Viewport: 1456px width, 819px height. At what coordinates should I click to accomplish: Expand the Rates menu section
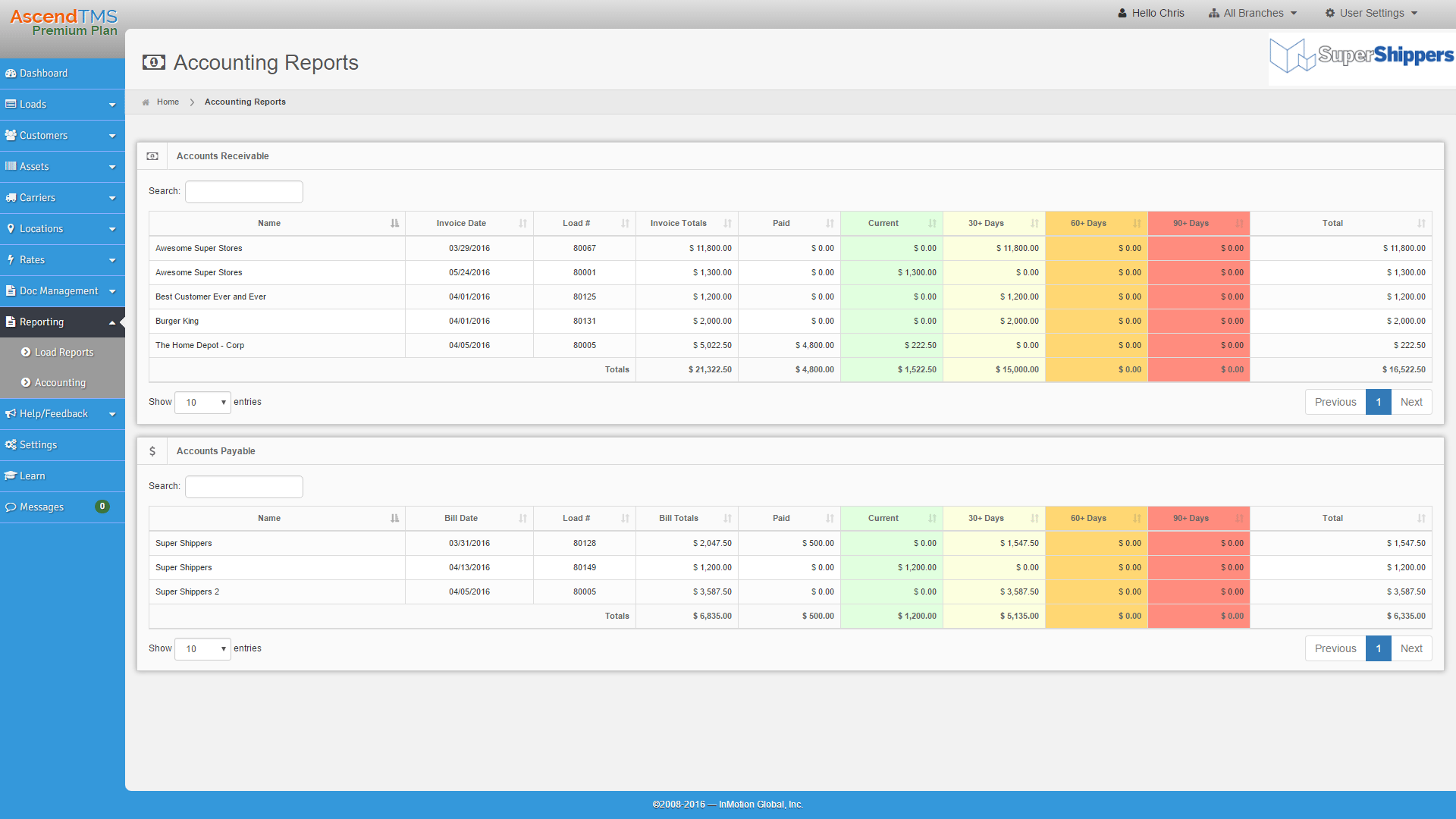tap(32, 259)
